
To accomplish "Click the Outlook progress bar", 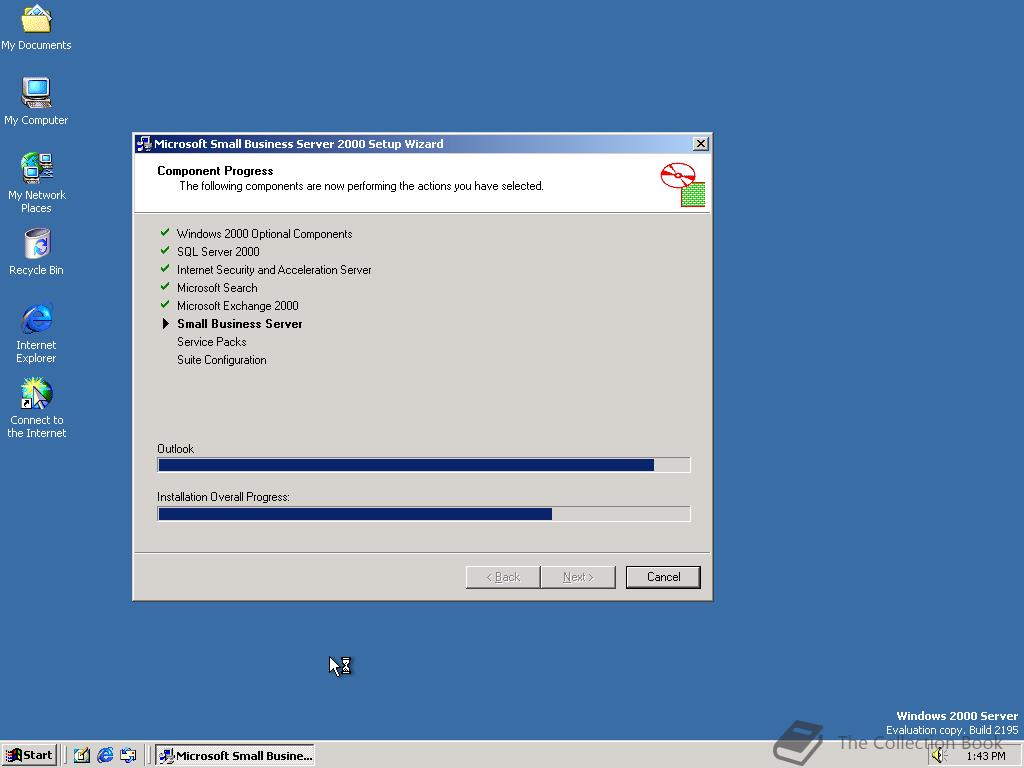I will [x=424, y=465].
